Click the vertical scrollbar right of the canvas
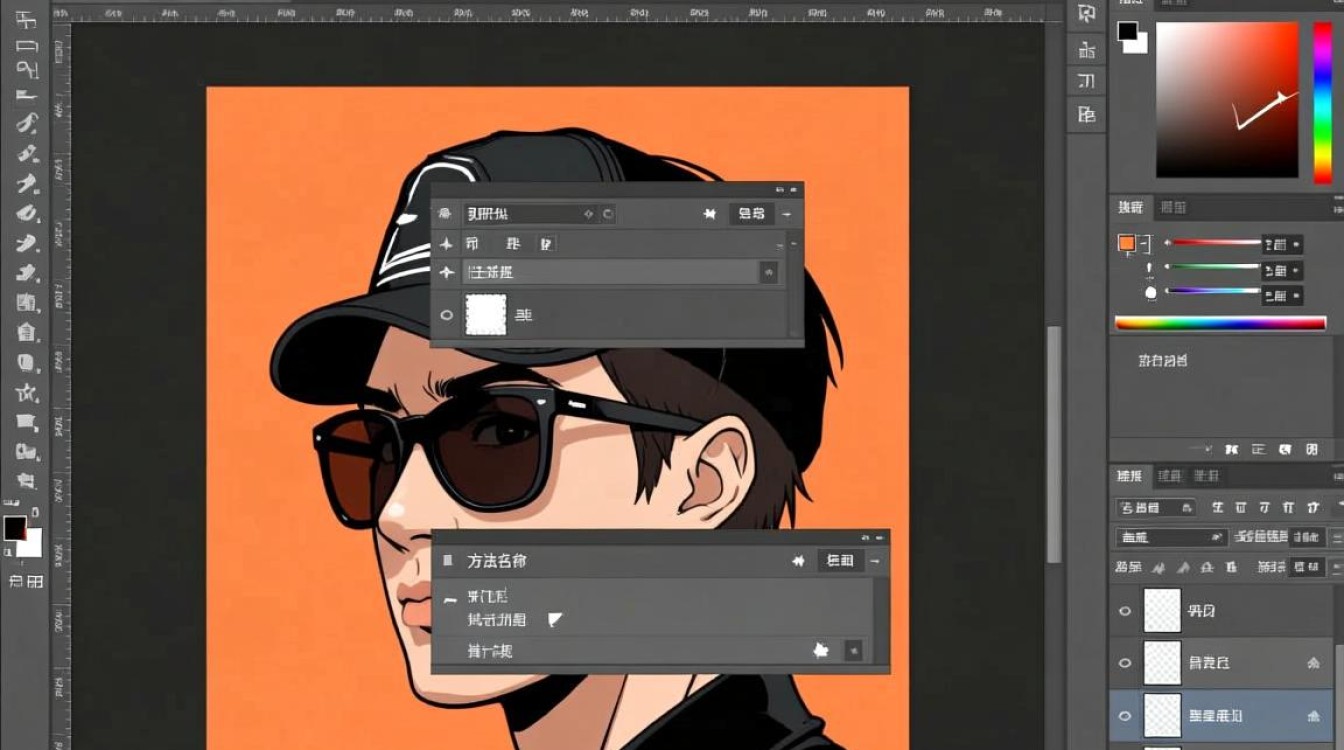 coord(1053,444)
